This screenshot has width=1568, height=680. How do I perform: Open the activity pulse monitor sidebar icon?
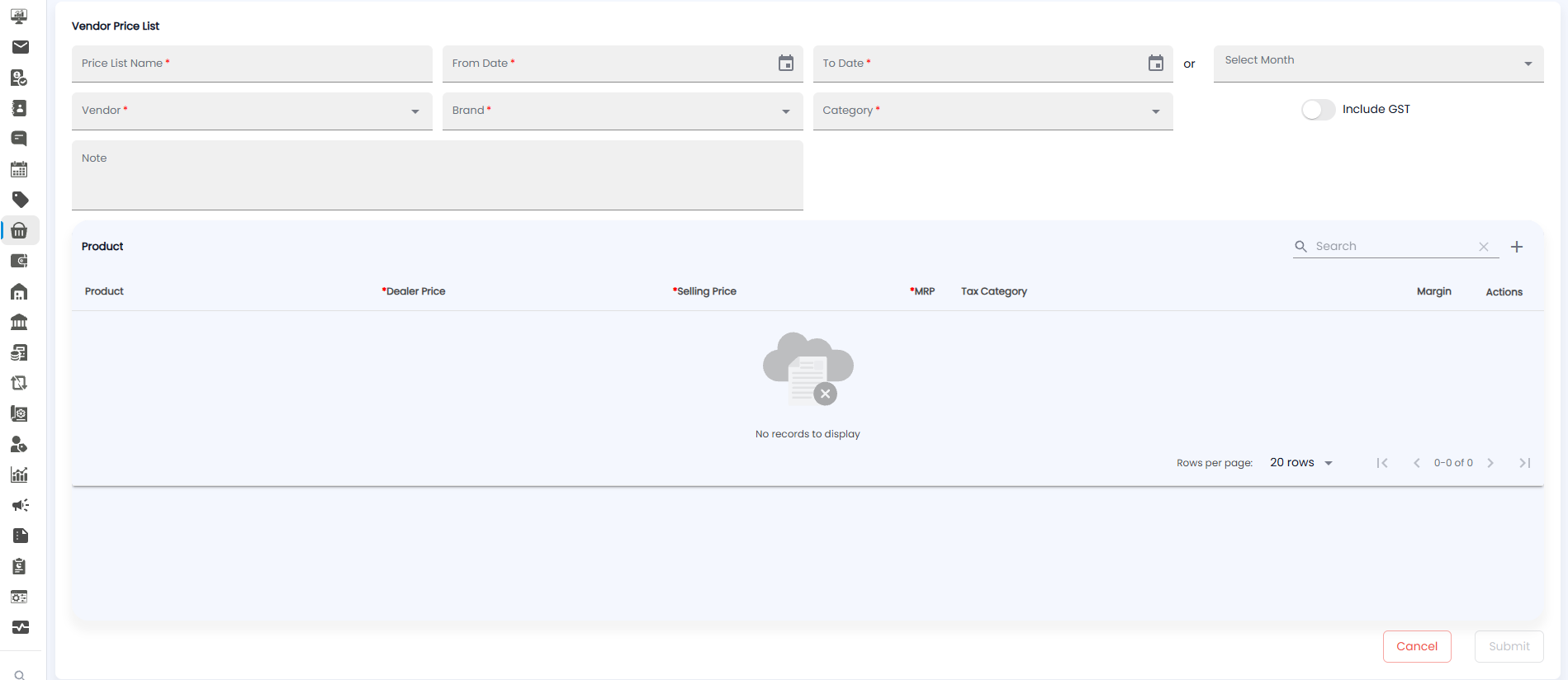[x=20, y=627]
